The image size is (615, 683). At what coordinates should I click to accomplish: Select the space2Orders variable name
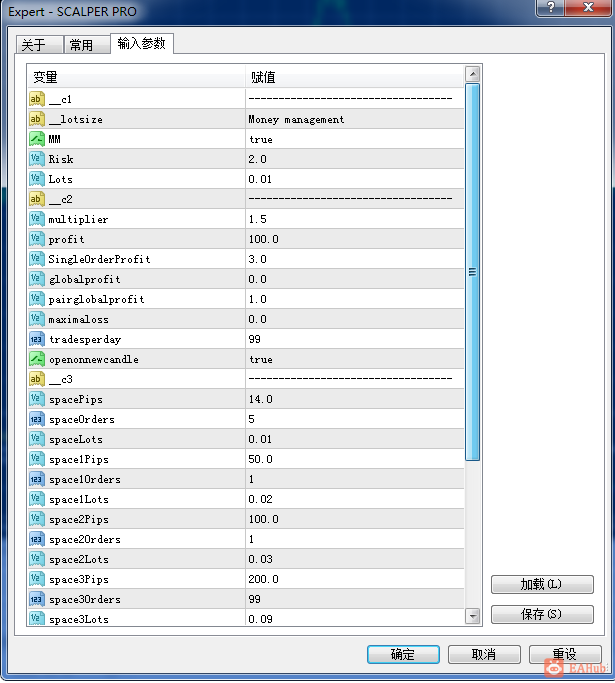click(x=85, y=539)
